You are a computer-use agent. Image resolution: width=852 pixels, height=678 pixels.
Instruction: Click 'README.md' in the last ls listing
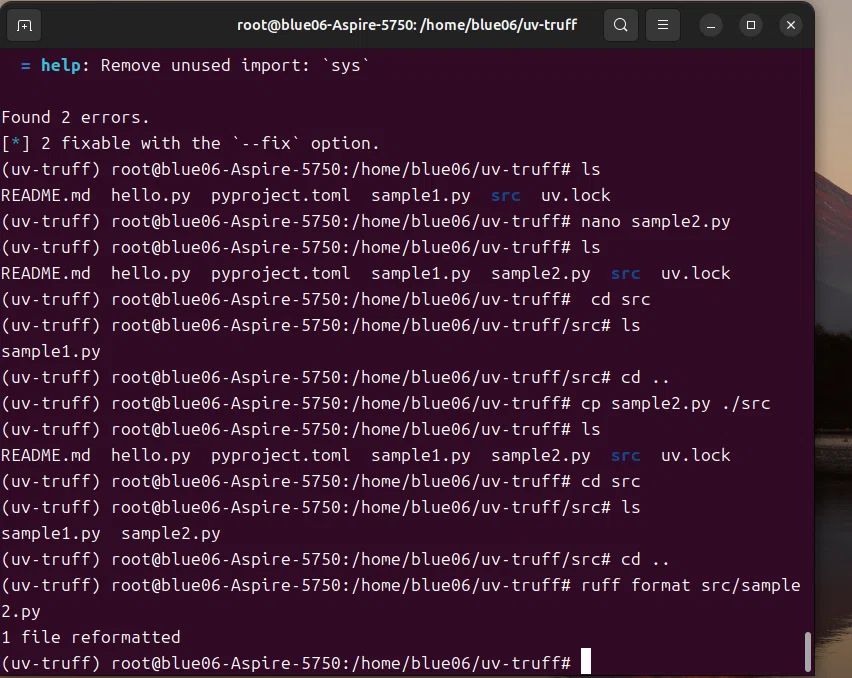pyautogui.click(x=46, y=455)
